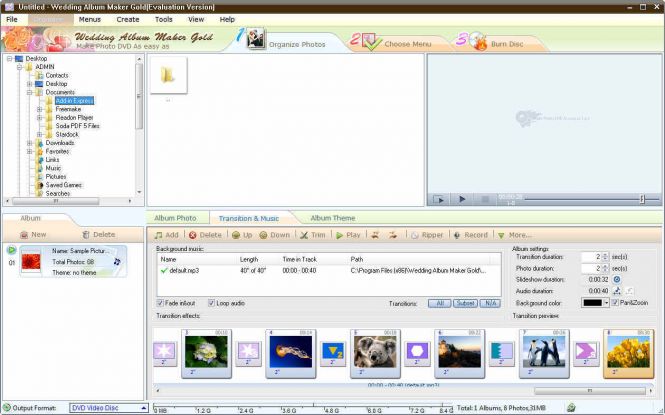Screen dimensions: 665x415
Task: Click the Delete album button
Action: tap(98, 234)
